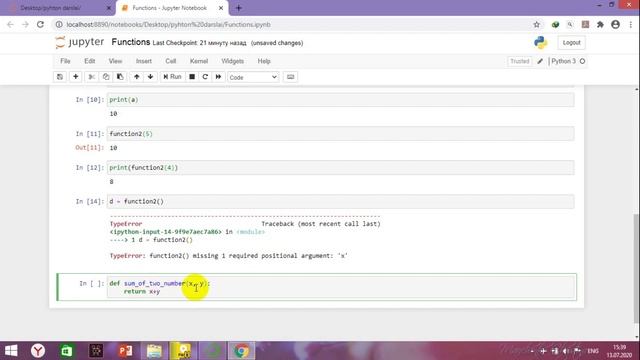Click the TypeError missing argument message

point(229,256)
